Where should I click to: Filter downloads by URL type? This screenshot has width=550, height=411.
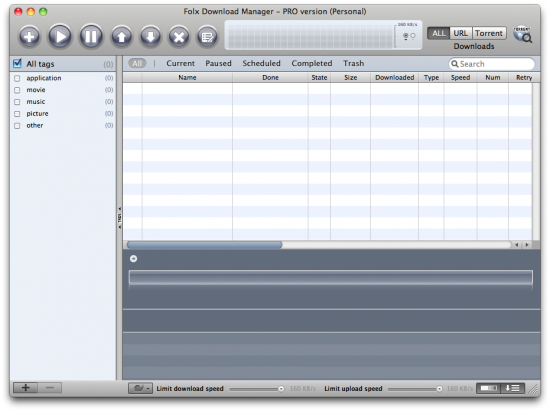click(x=461, y=33)
